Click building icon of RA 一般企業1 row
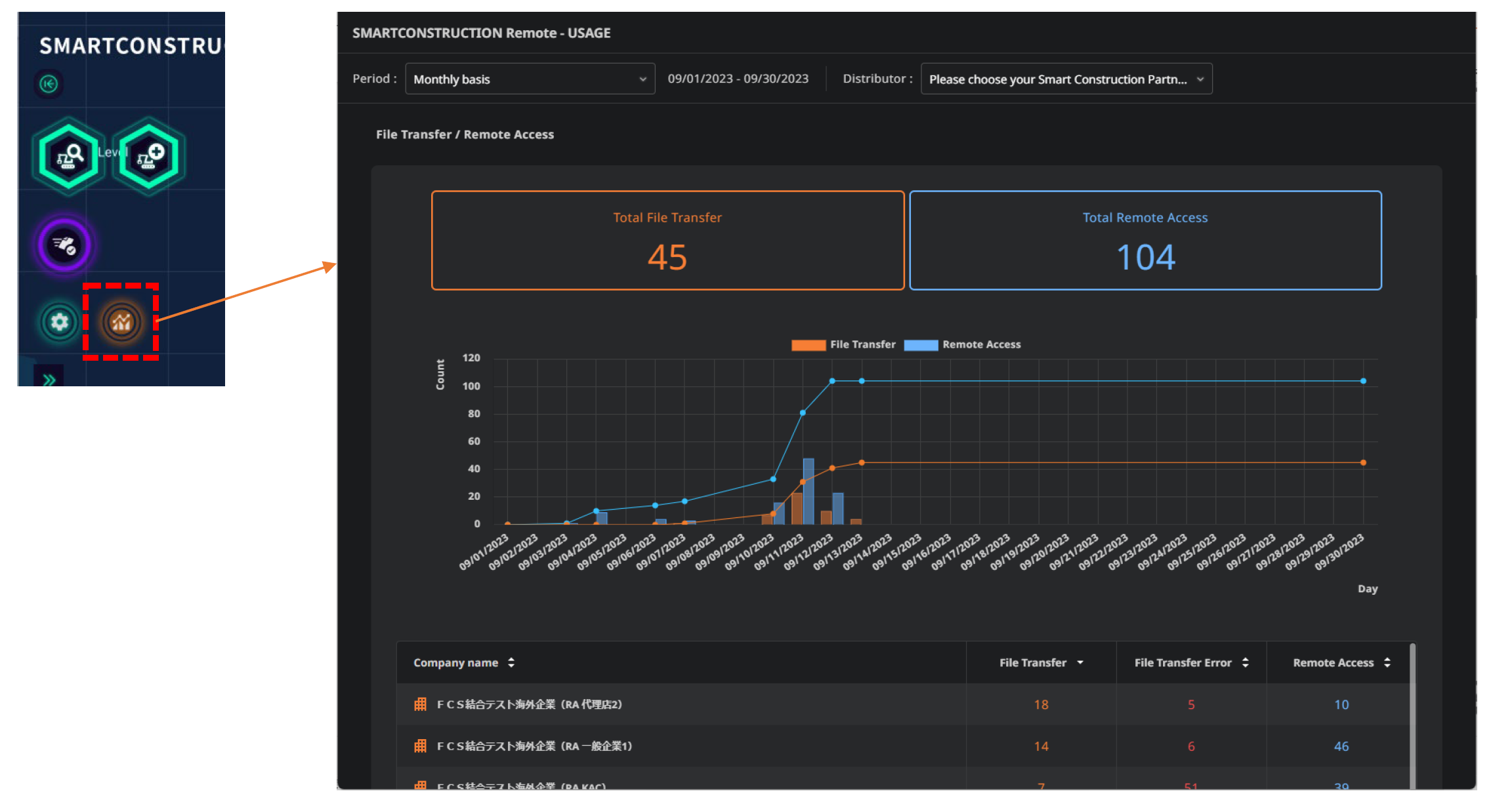 click(x=421, y=746)
